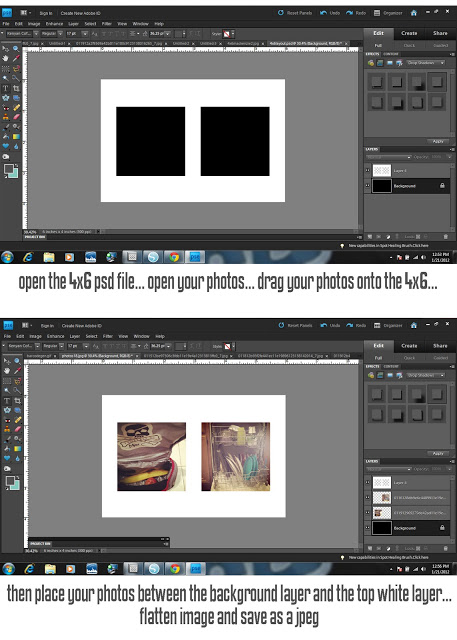Select the Rectangular Marquee tool in upper screenshot
Viewport: 457px width, 640px height.
[x=6, y=68]
